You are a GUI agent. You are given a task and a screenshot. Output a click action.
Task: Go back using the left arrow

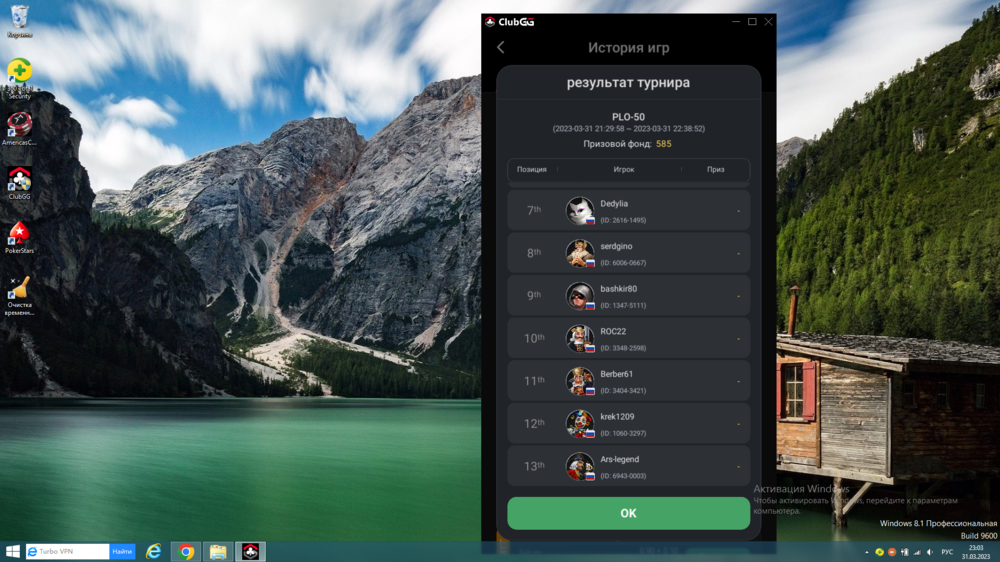tap(500, 47)
